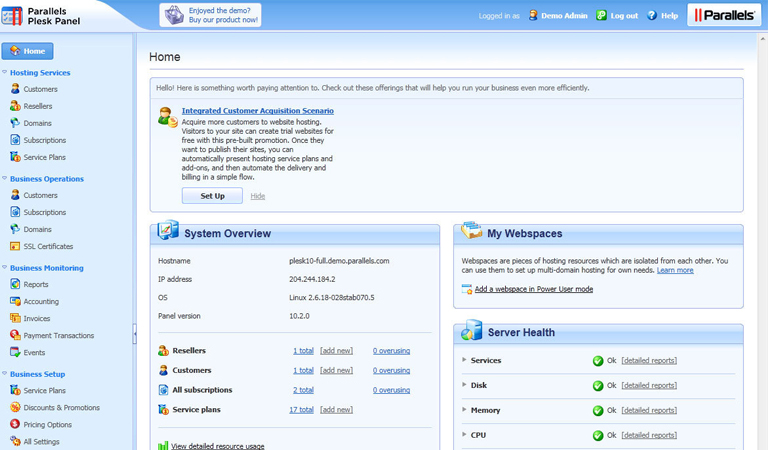Click the Invoices icon in the sidebar
This screenshot has width=768, height=450.
click(15, 318)
